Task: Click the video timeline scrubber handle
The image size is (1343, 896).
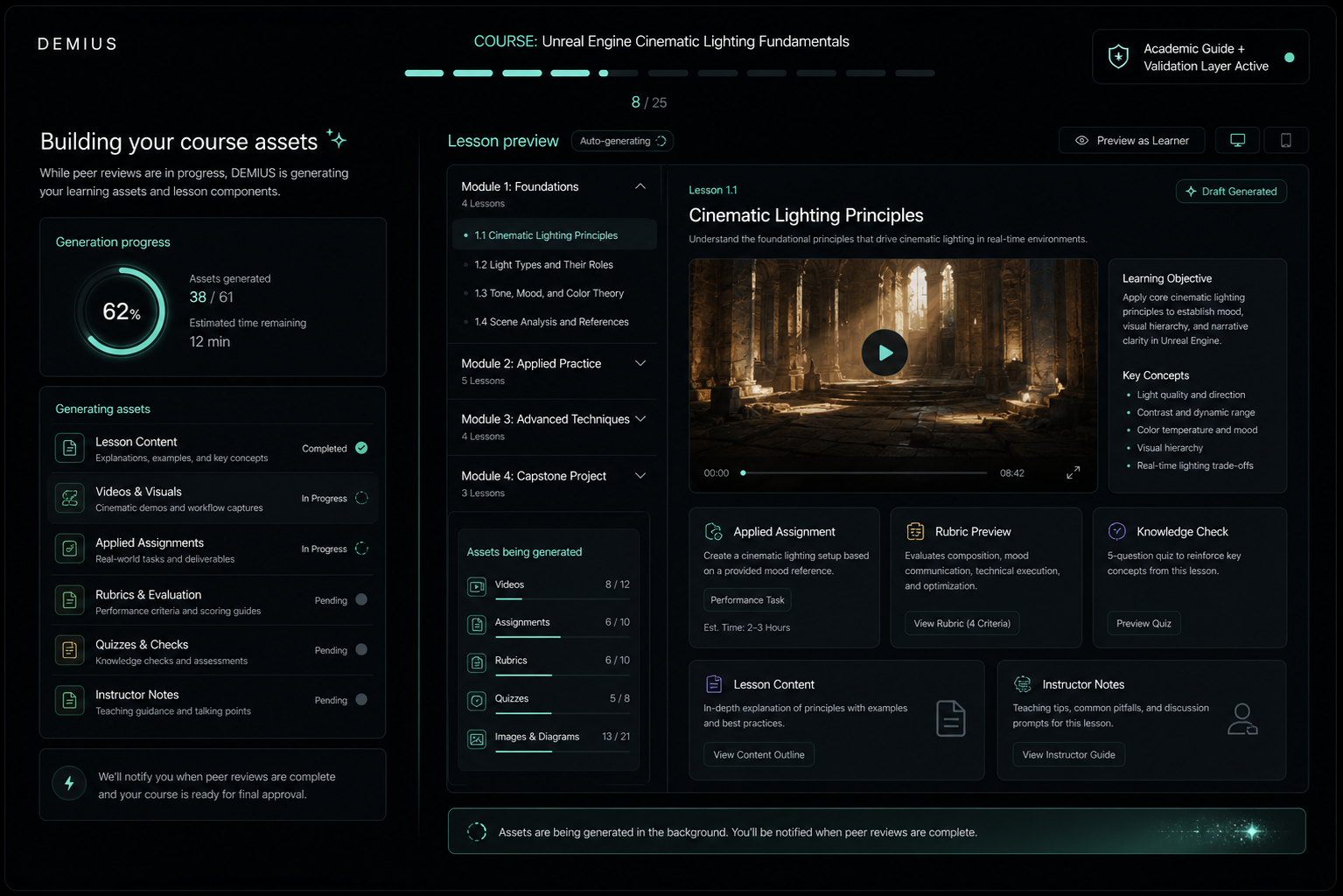Action: click(x=743, y=472)
